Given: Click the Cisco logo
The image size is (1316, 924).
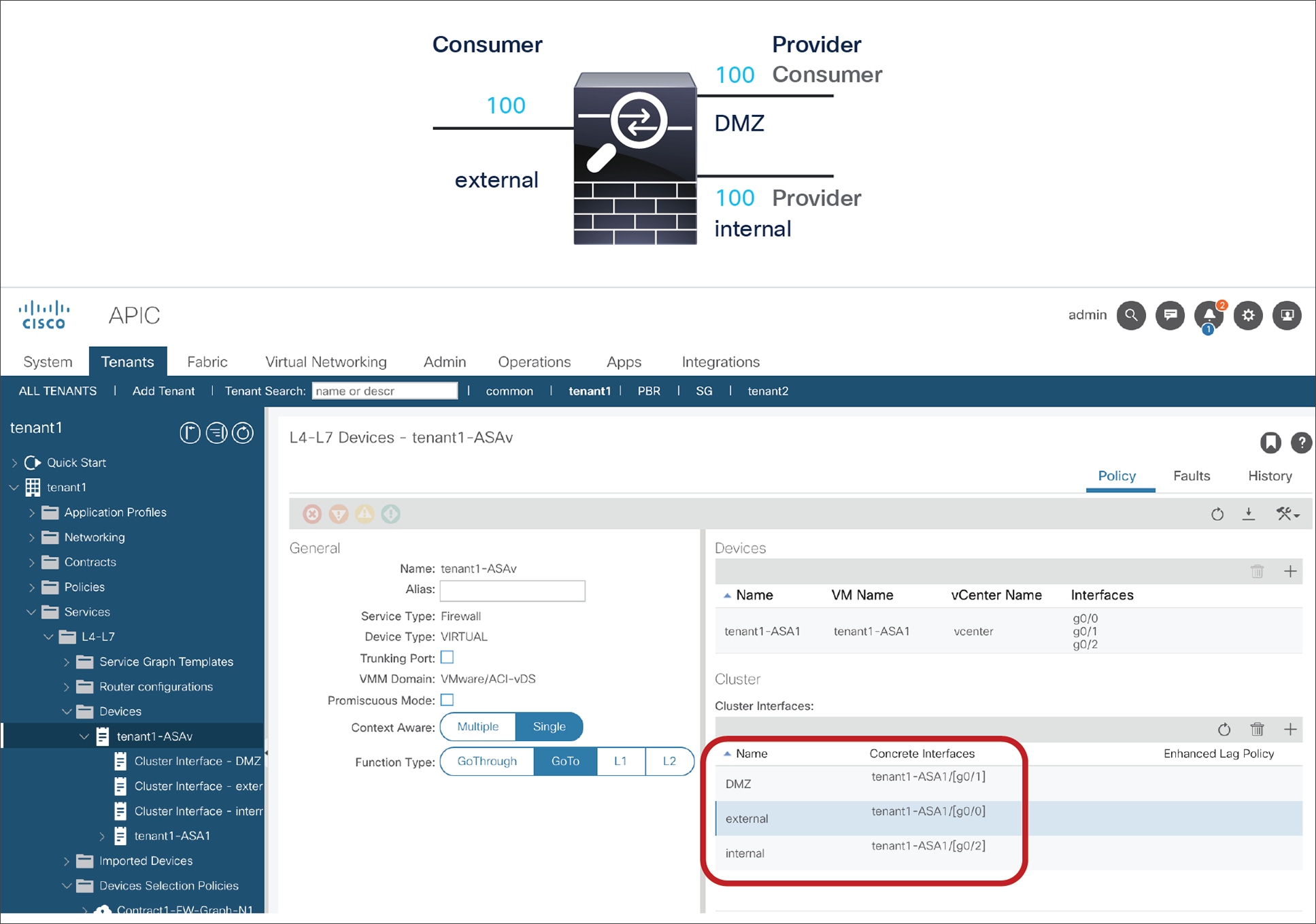Looking at the screenshot, I should (x=44, y=315).
